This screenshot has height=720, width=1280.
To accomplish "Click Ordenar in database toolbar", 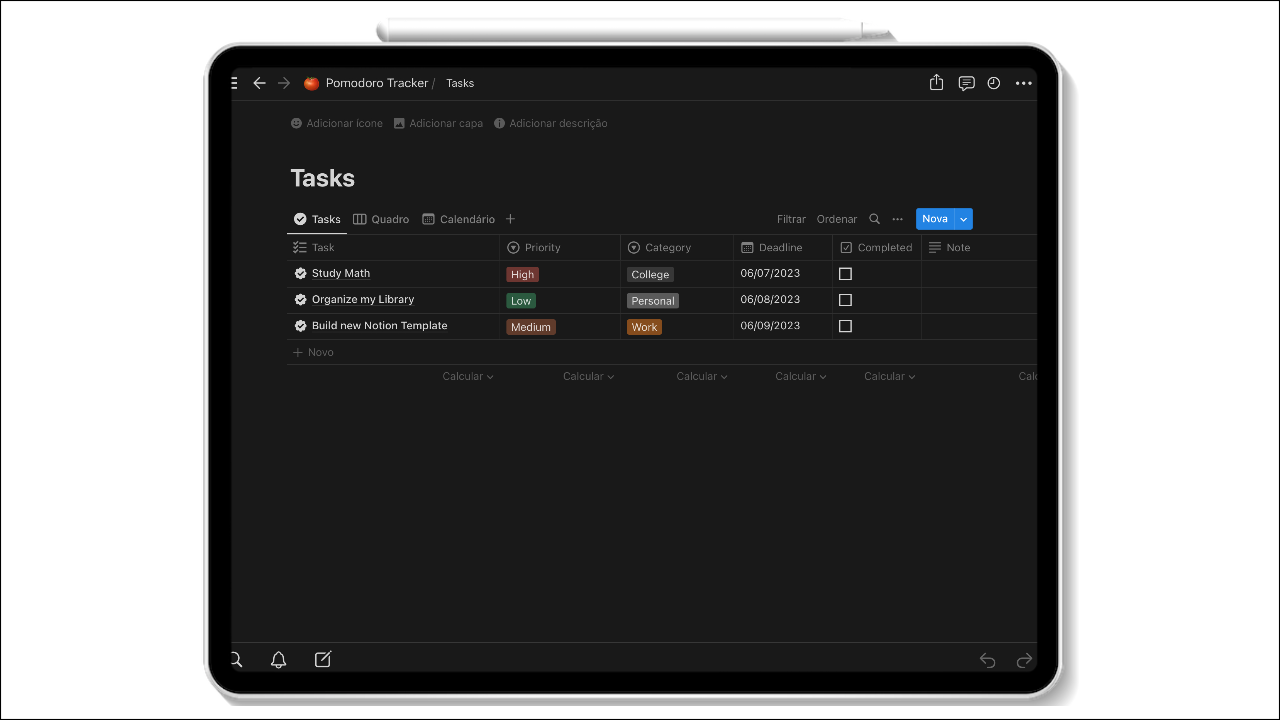I will [837, 219].
